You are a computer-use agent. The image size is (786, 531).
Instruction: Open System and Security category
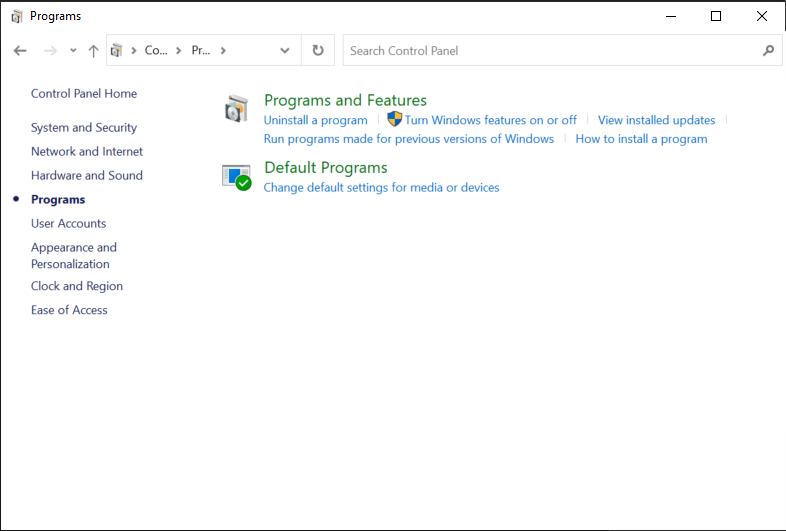84,128
